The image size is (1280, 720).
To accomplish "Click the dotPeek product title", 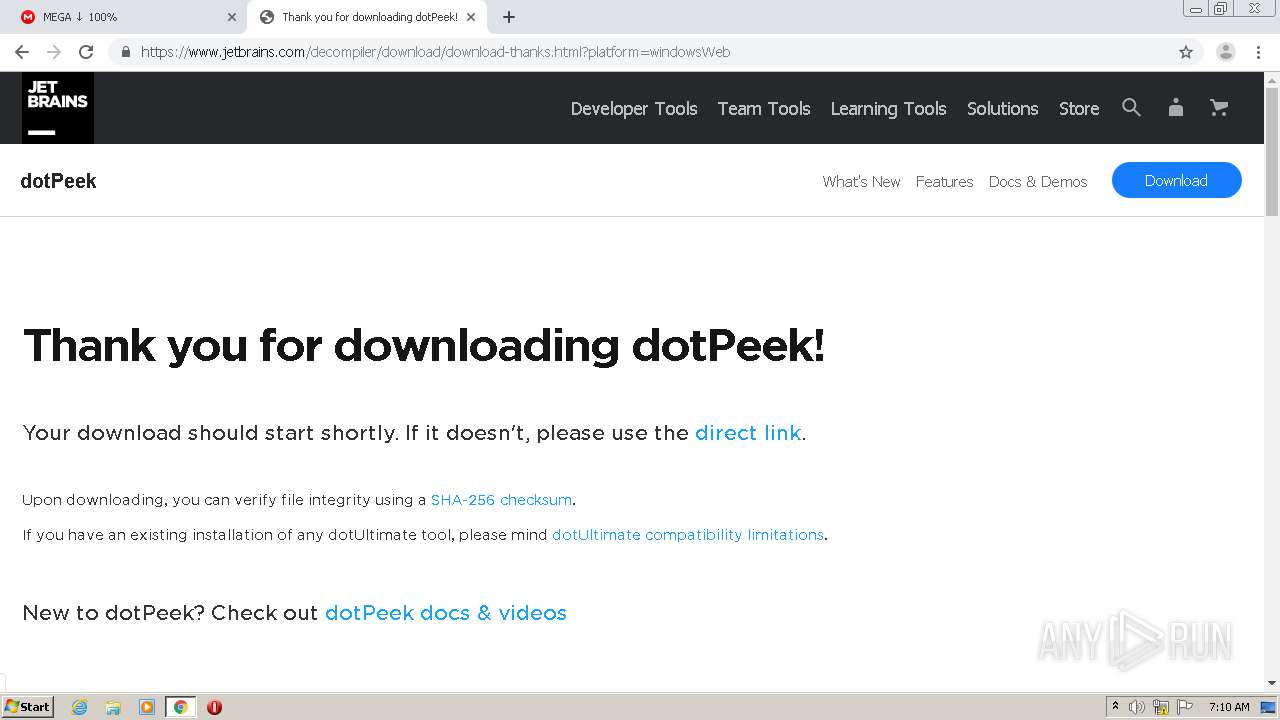I will (59, 181).
